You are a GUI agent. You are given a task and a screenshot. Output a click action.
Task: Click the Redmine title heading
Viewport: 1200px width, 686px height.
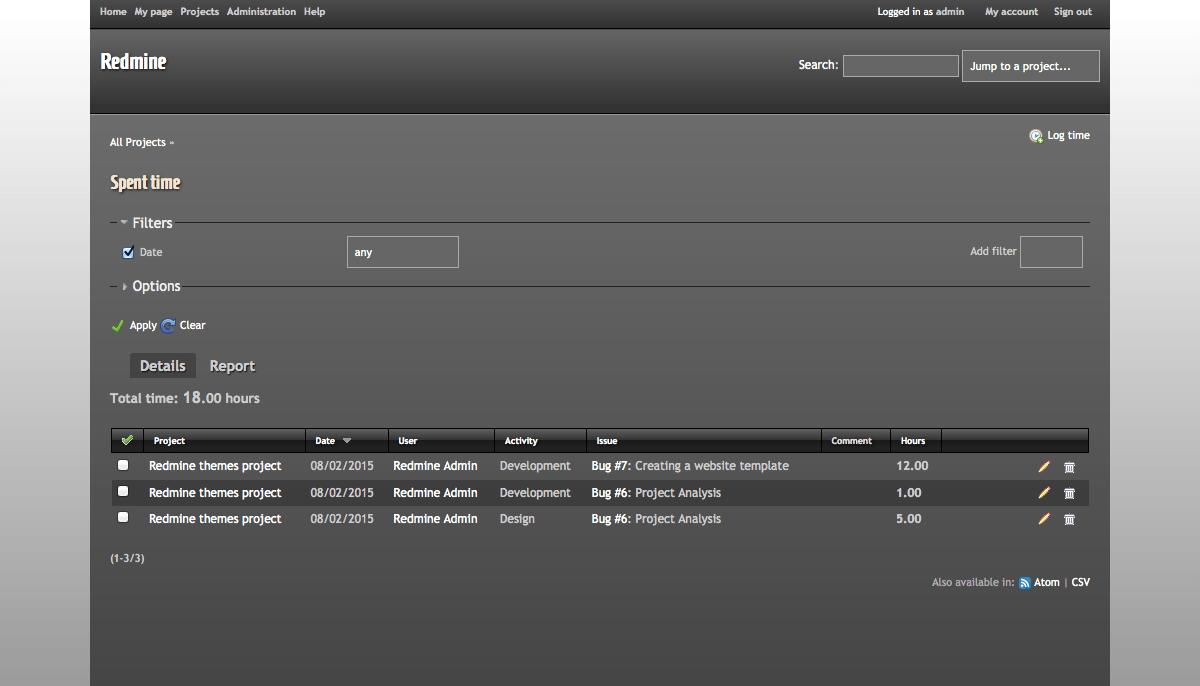[x=133, y=62]
